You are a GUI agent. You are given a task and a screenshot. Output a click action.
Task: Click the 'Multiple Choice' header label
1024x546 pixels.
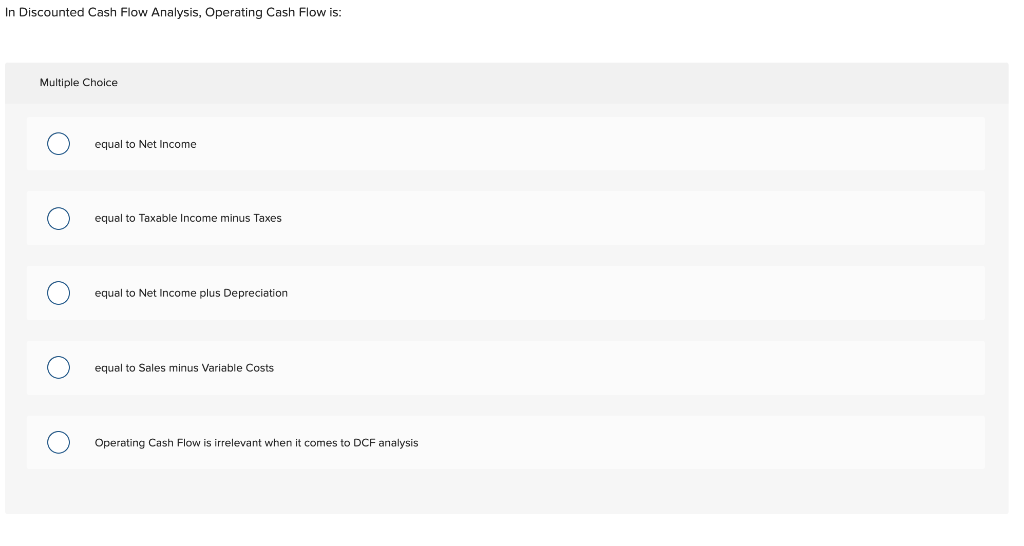[78, 82]
